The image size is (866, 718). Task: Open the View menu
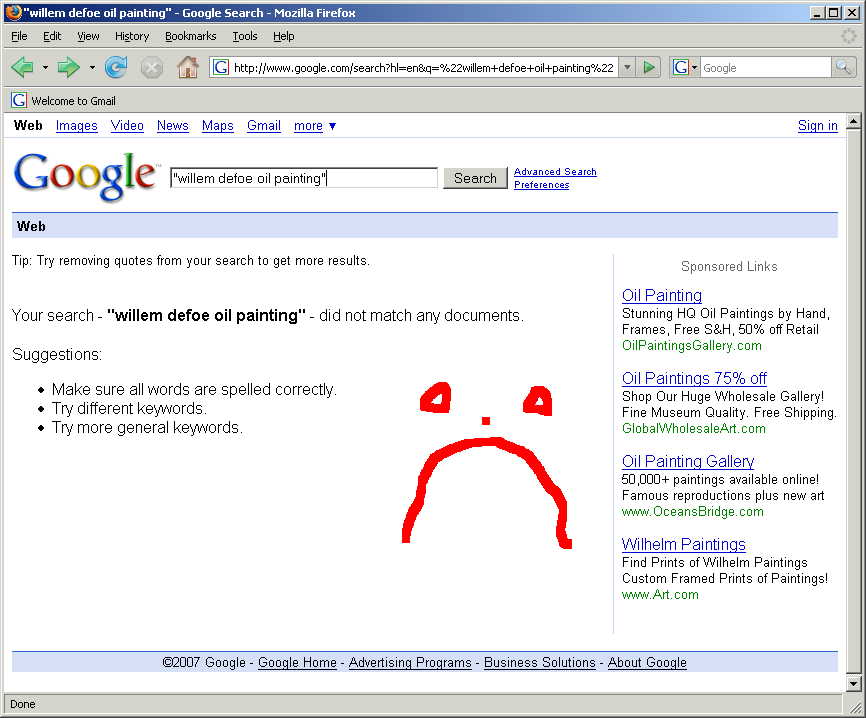(x=88, y=36)
